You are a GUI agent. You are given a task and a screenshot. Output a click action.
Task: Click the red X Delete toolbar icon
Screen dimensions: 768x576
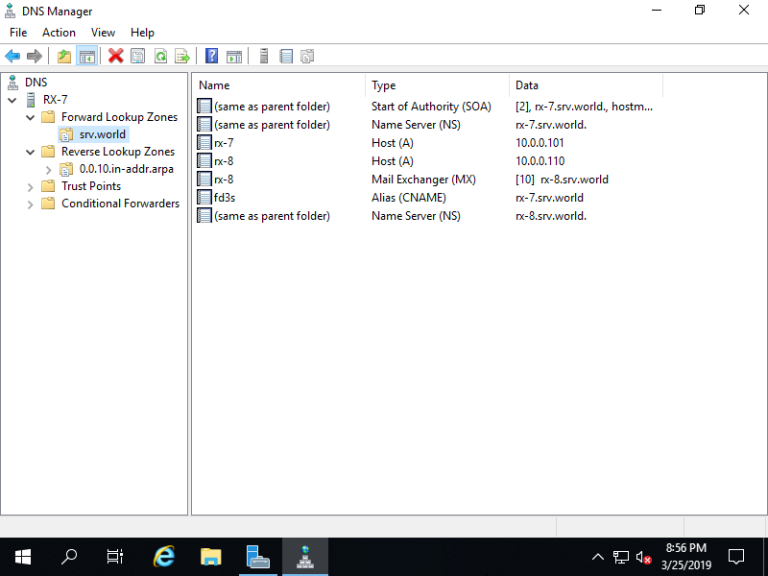pyautogui.click(x=116, y=56)
